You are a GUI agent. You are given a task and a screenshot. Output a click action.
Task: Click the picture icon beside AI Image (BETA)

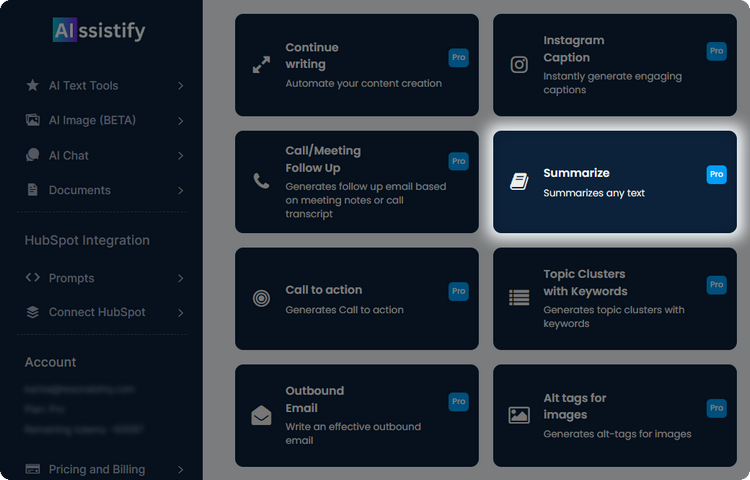pos(33,121)
